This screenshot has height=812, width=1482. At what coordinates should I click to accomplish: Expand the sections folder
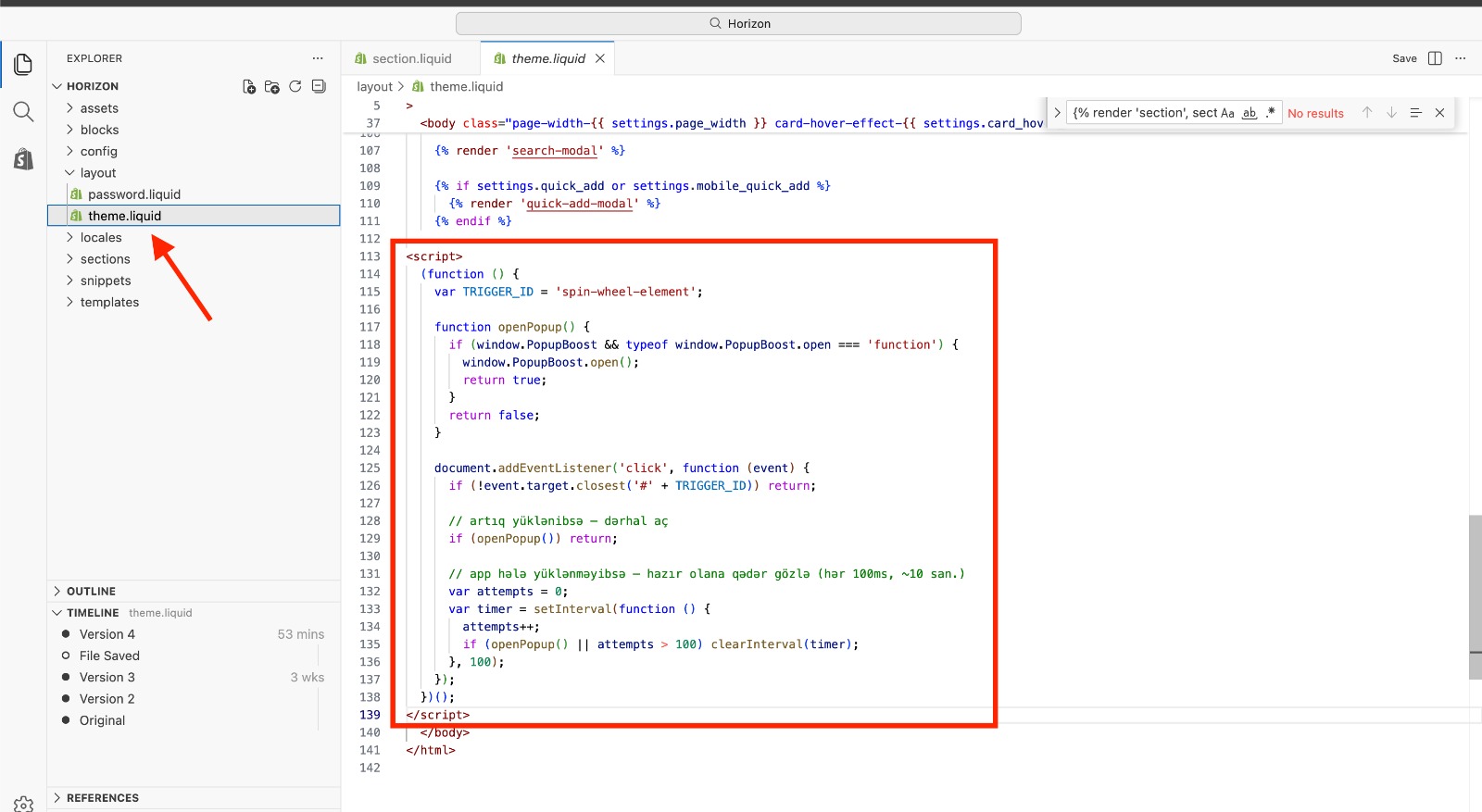[105, 259]
